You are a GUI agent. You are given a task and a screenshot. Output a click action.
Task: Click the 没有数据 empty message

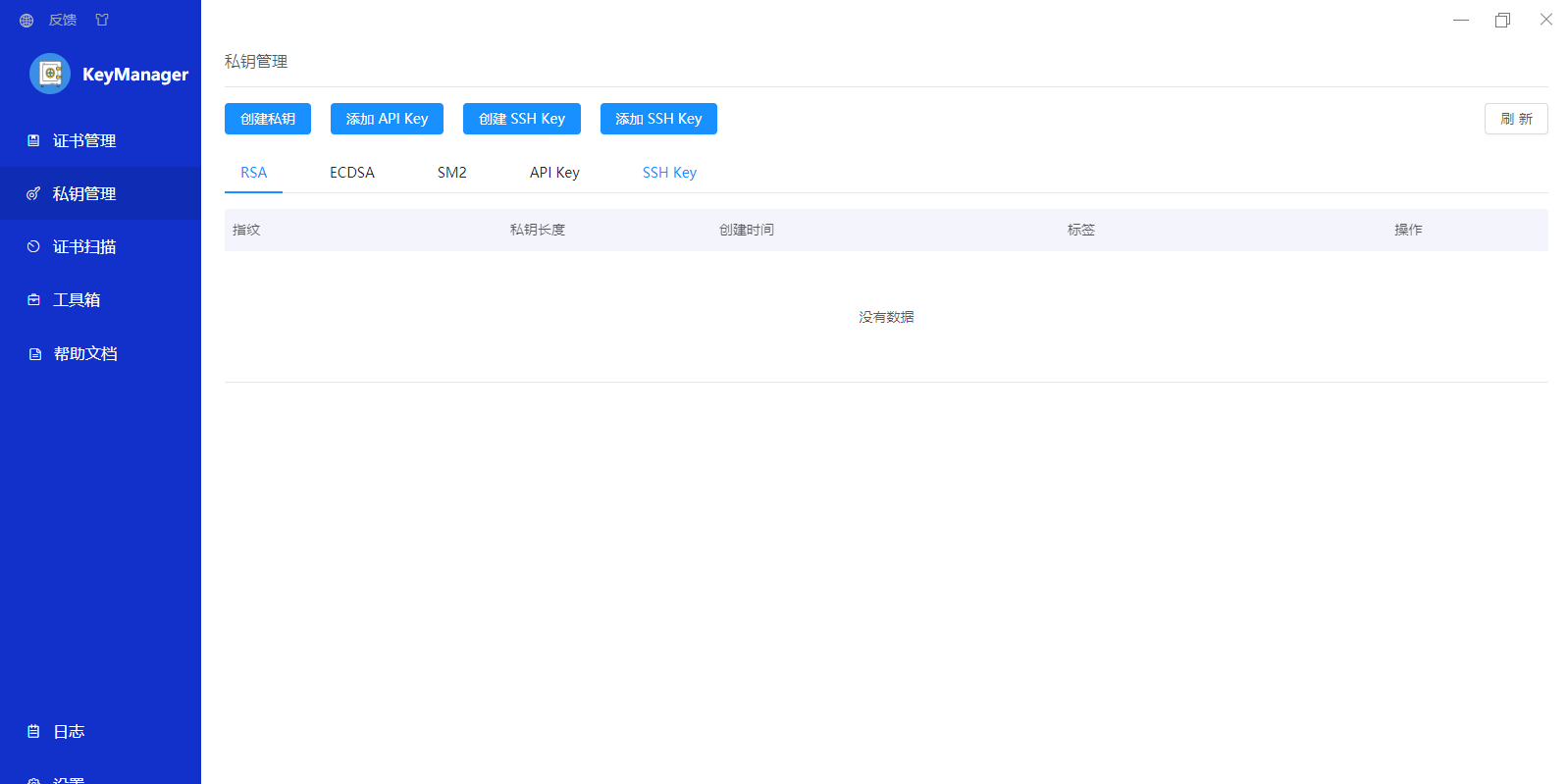point(886,317)
